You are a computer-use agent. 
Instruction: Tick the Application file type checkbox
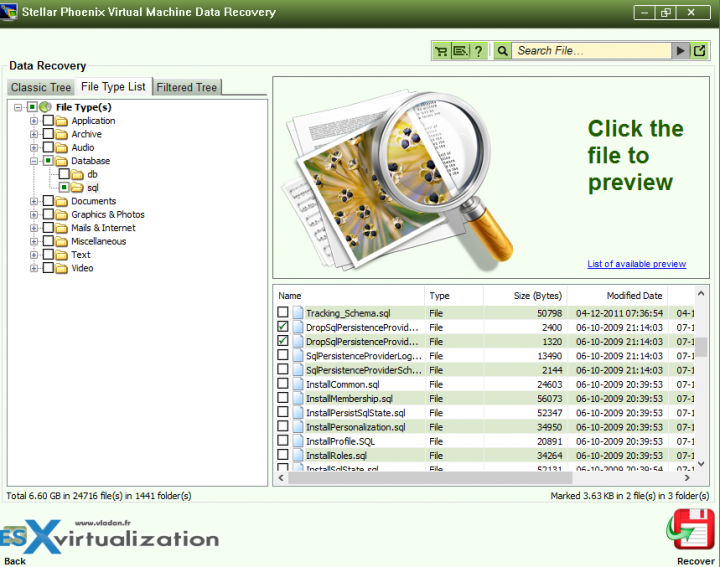pyautogui.click(x=48, y=120)
